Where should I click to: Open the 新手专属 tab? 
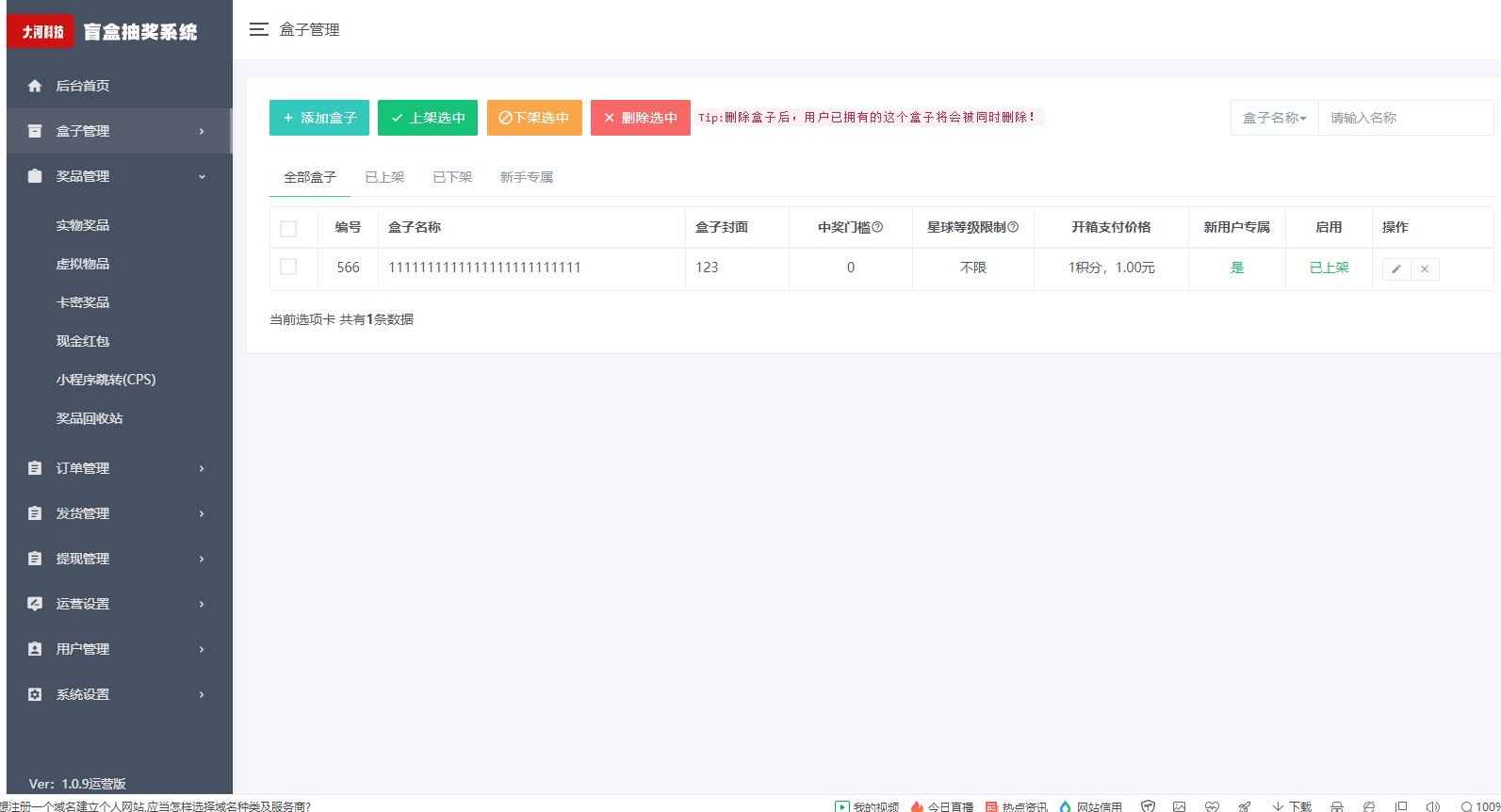point(526,177)
